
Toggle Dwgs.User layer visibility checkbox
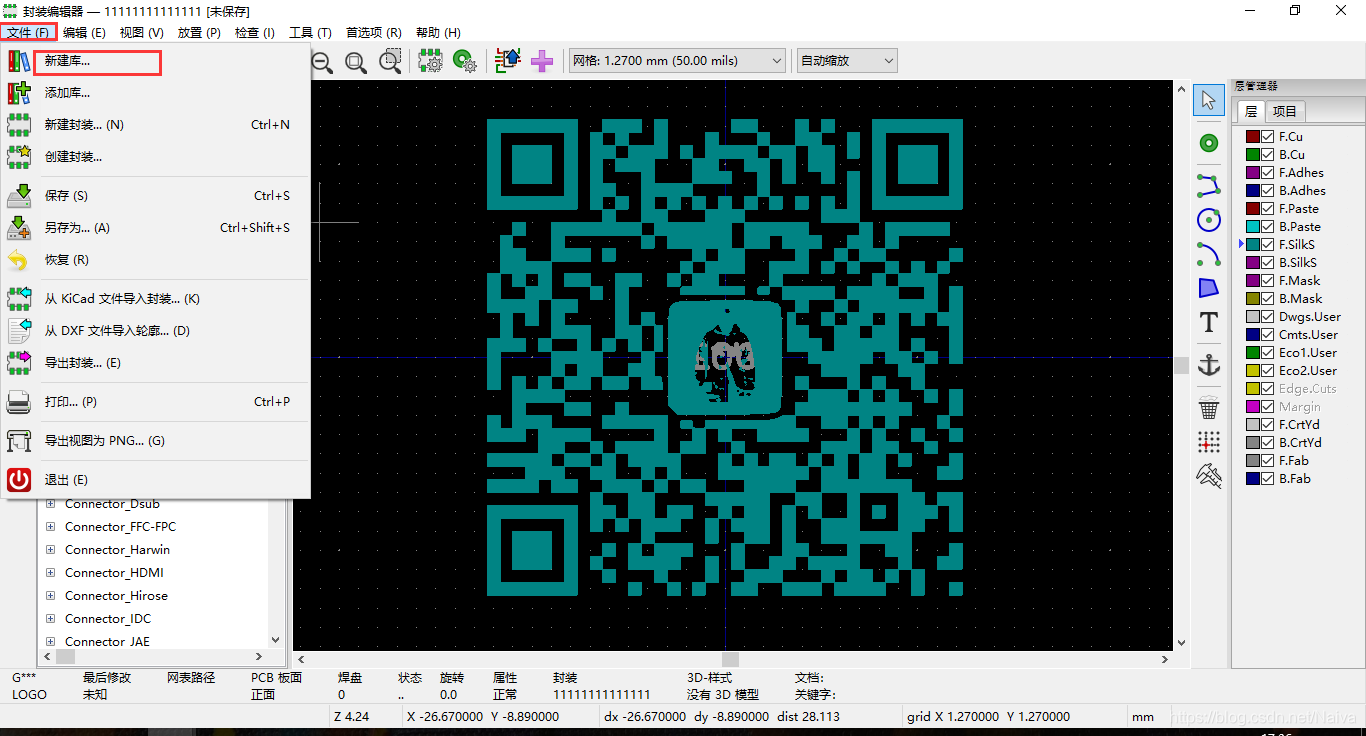1268,317
